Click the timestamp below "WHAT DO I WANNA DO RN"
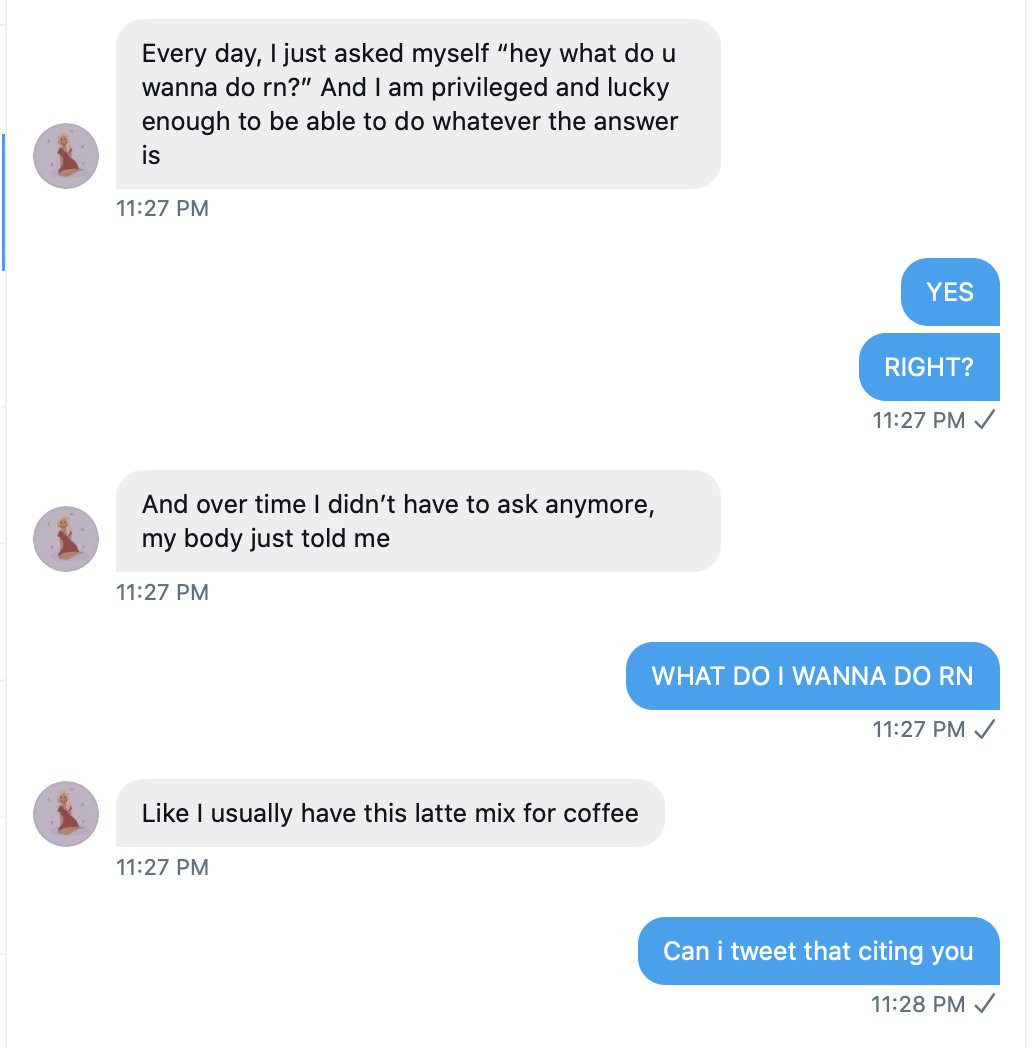Screen dimensions: 1034x1048 coord(918,729)
